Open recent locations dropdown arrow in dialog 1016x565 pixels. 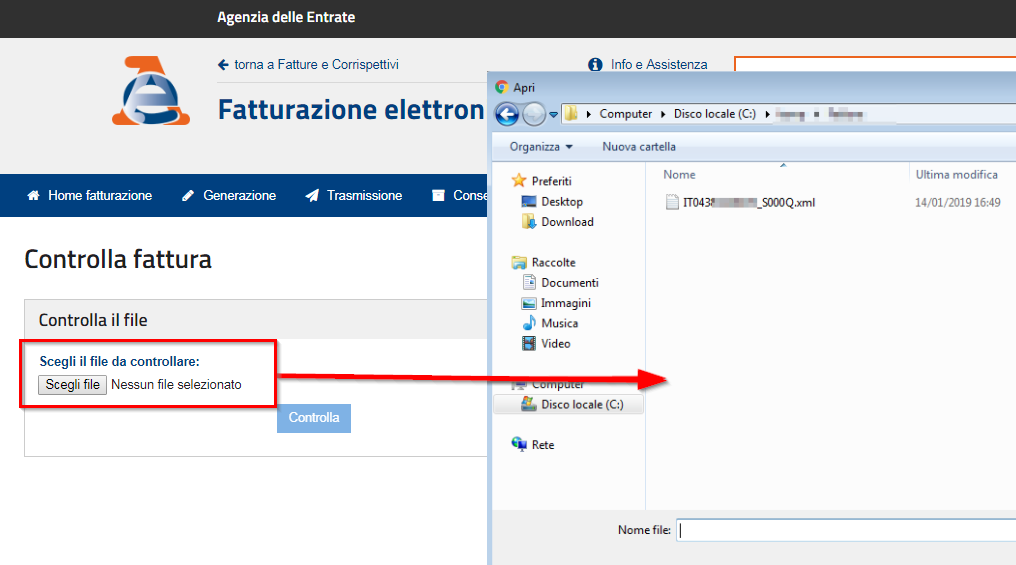point(553,115)
